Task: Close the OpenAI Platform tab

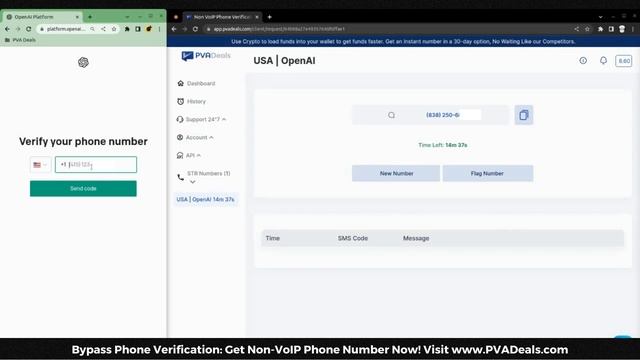Action: [77, 17]
